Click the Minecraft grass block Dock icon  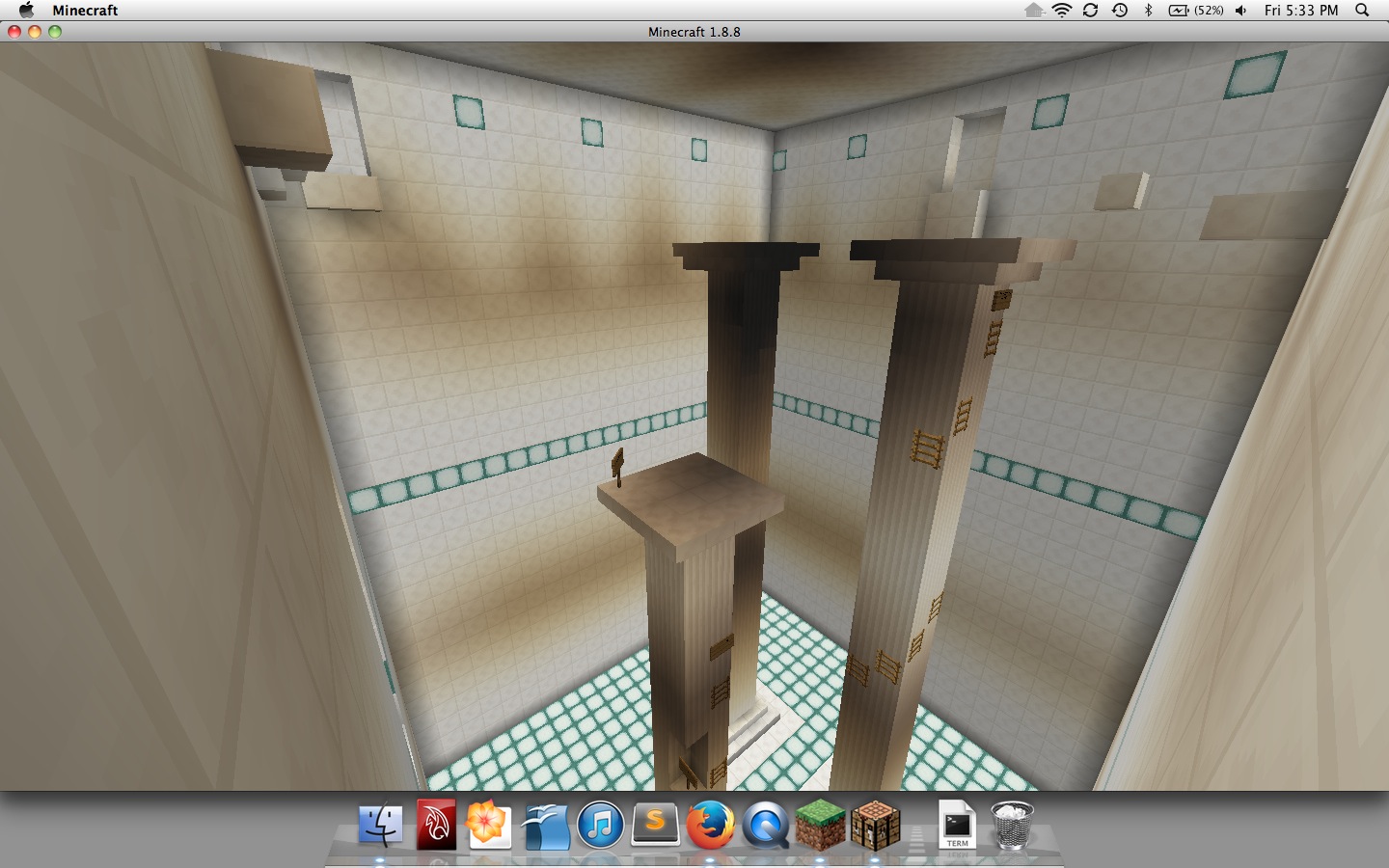point(820,826)
